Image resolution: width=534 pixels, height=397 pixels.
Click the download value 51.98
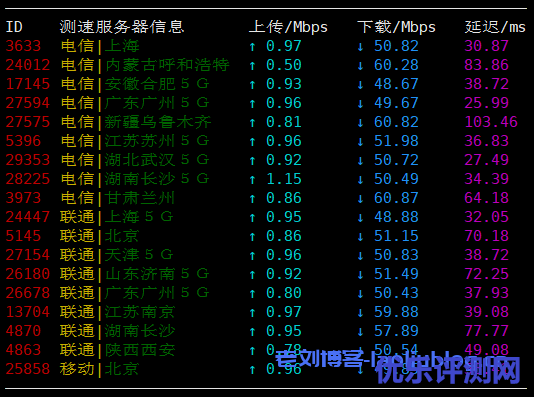[396, 141]
